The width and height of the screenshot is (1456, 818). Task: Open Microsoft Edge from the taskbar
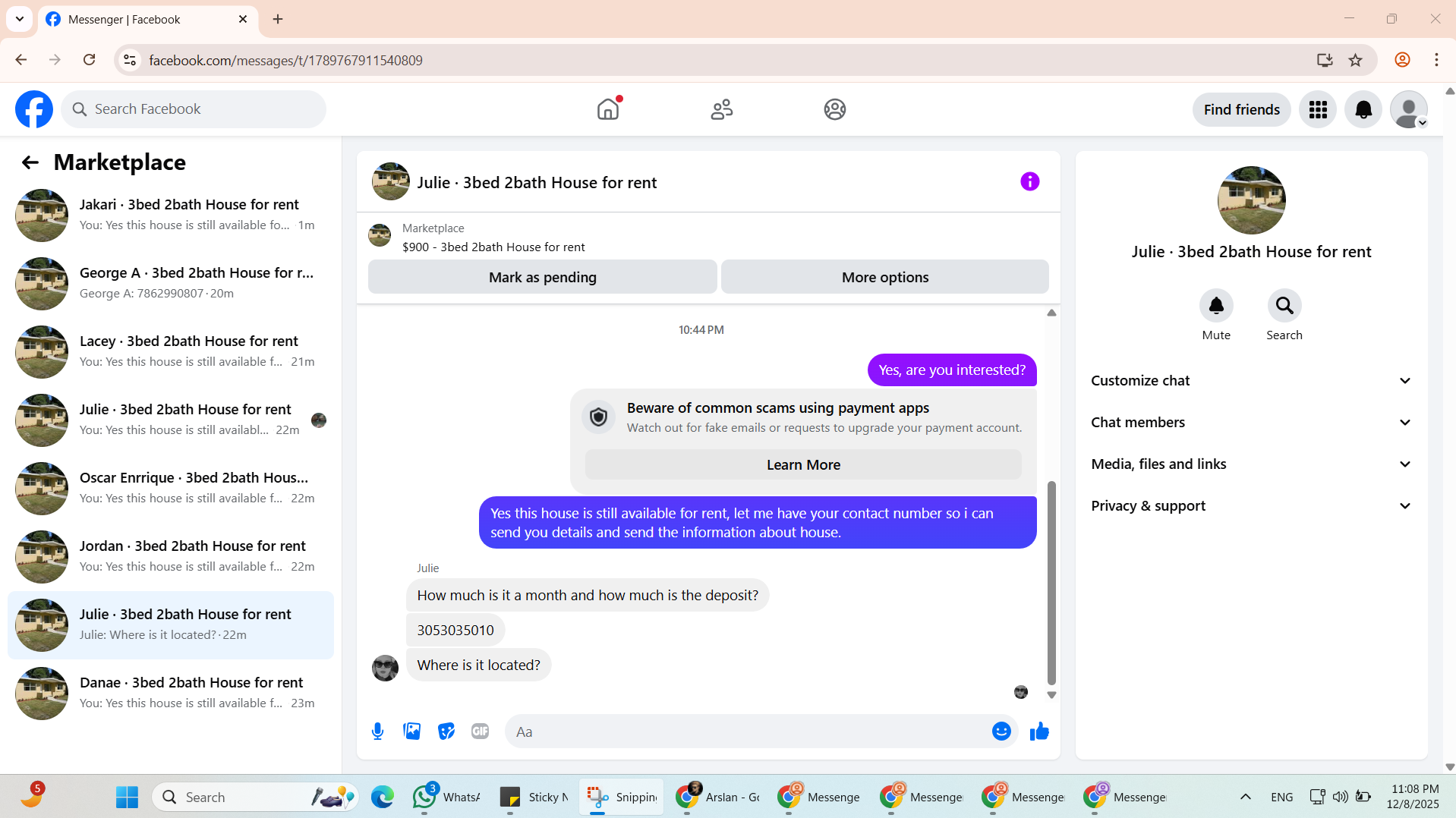point(383,797)
